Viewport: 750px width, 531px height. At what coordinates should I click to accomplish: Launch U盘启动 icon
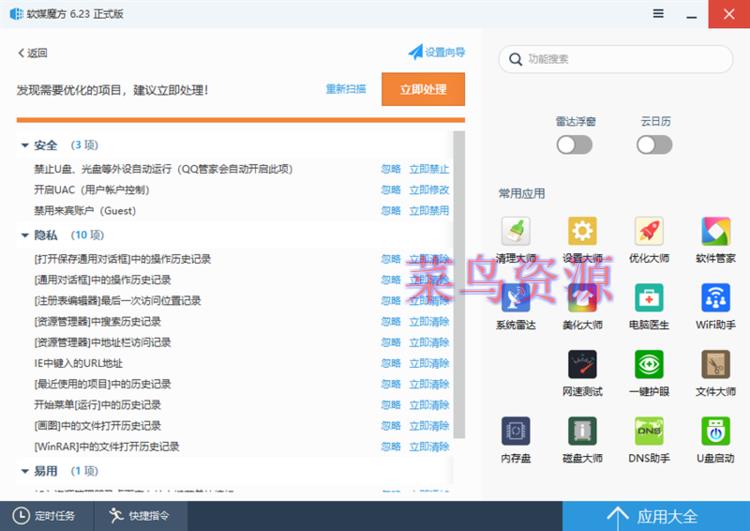tap(716, 431)
